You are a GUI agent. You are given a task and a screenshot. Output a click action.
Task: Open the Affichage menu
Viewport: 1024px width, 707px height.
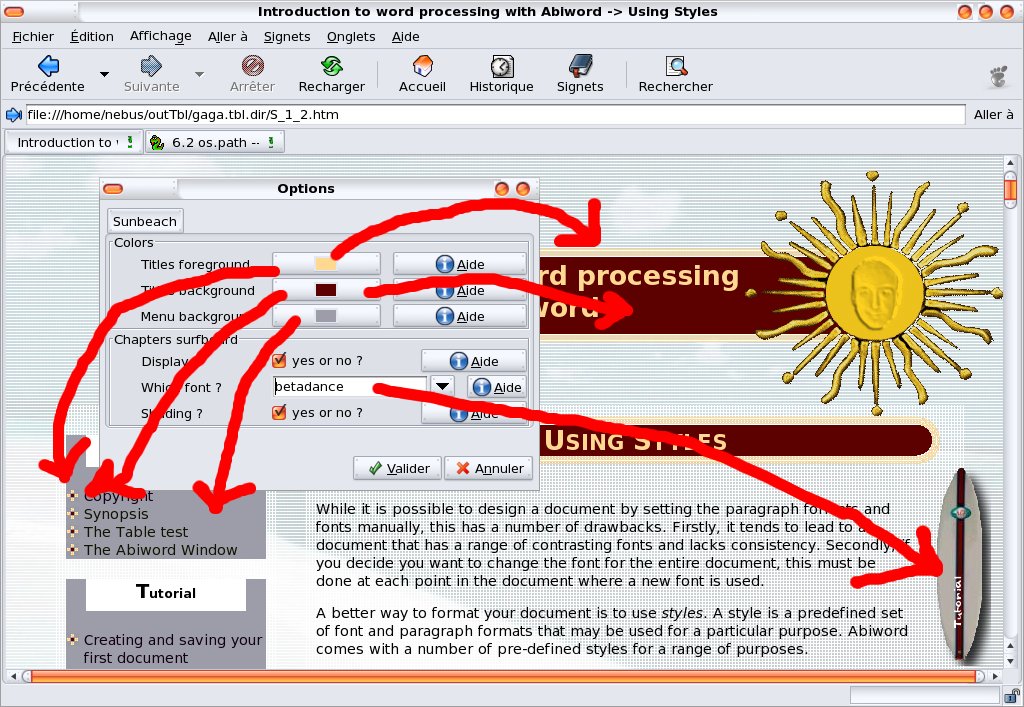[x=161, y=37]
